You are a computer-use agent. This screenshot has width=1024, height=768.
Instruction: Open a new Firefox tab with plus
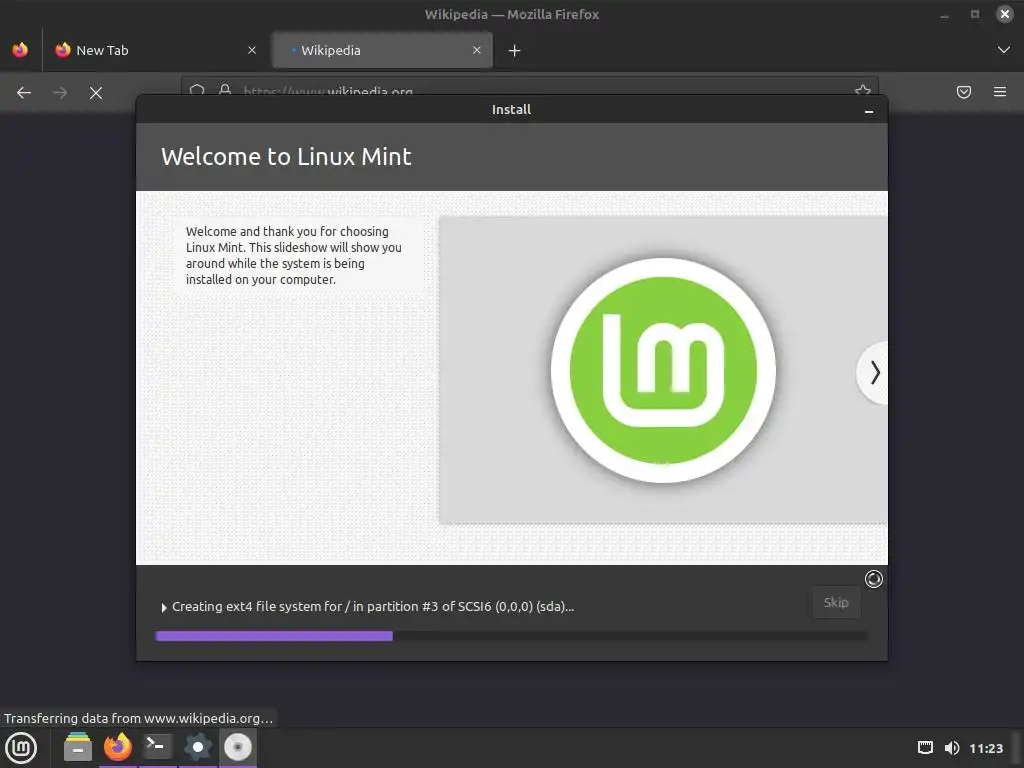[x=515, y=50]
